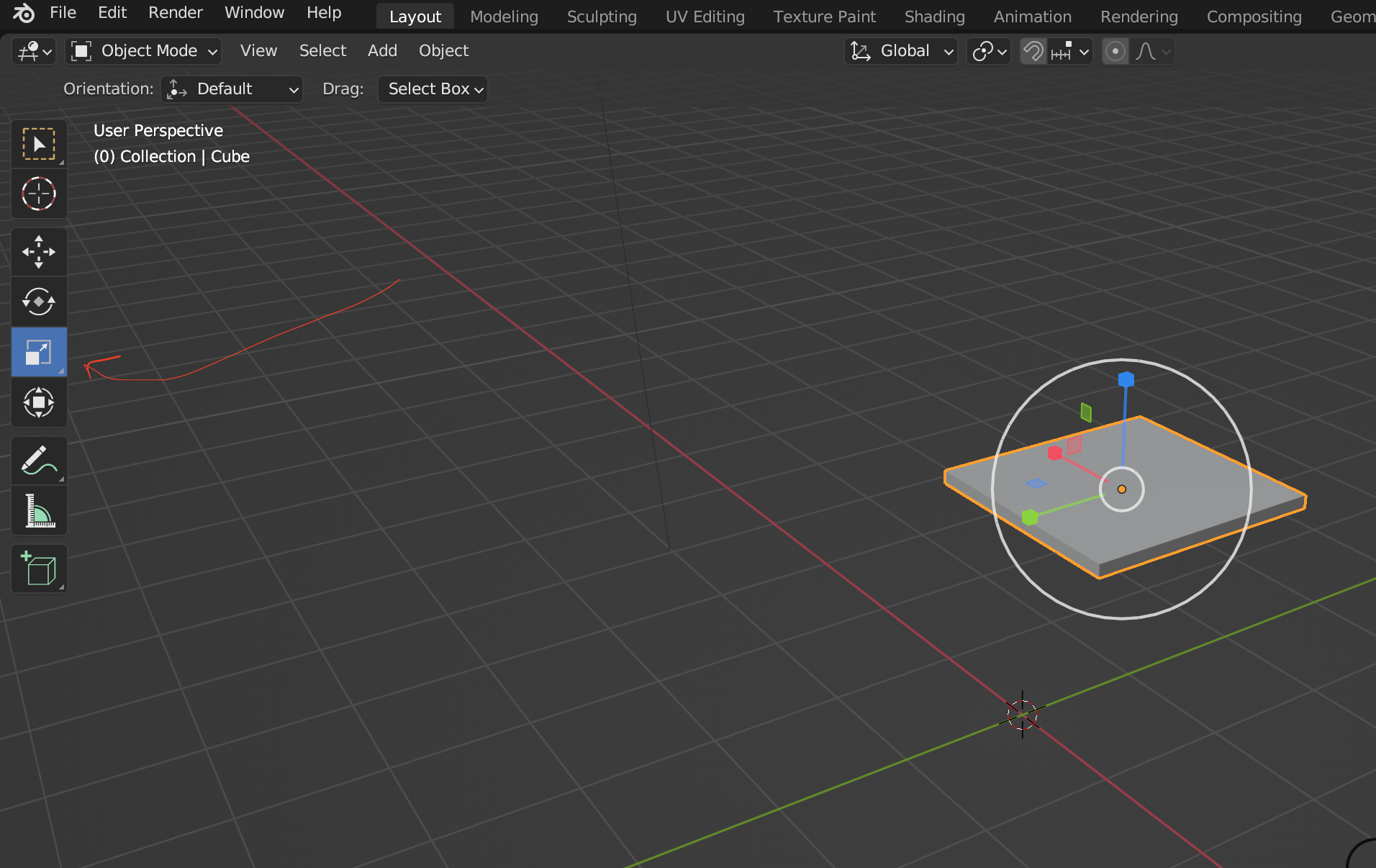Click the red X-axis scale handle
The height and width of the screenshot is (868, 1376).
1054,453
